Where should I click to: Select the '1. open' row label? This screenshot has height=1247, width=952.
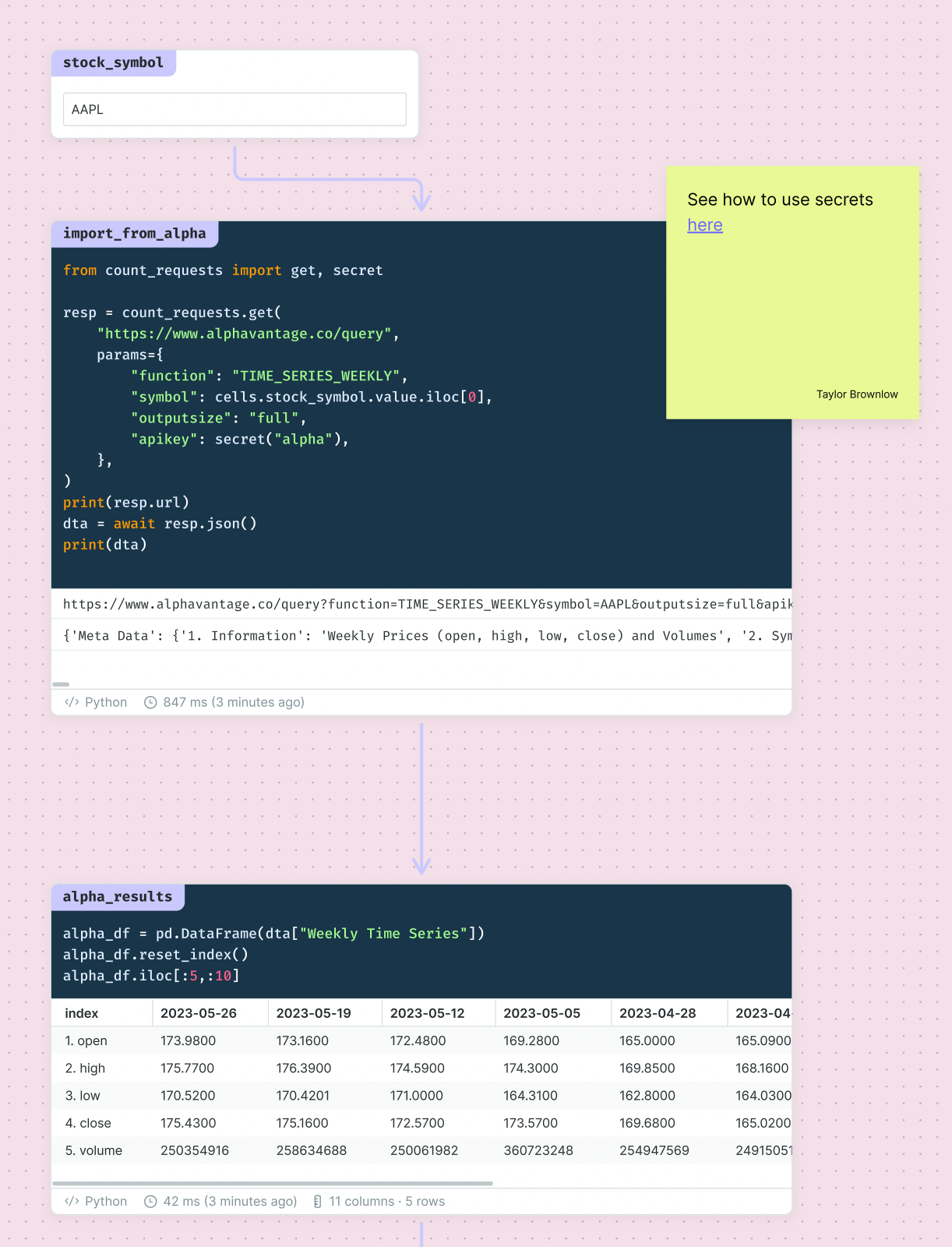pyautogui.click(x=86, y=1041)
